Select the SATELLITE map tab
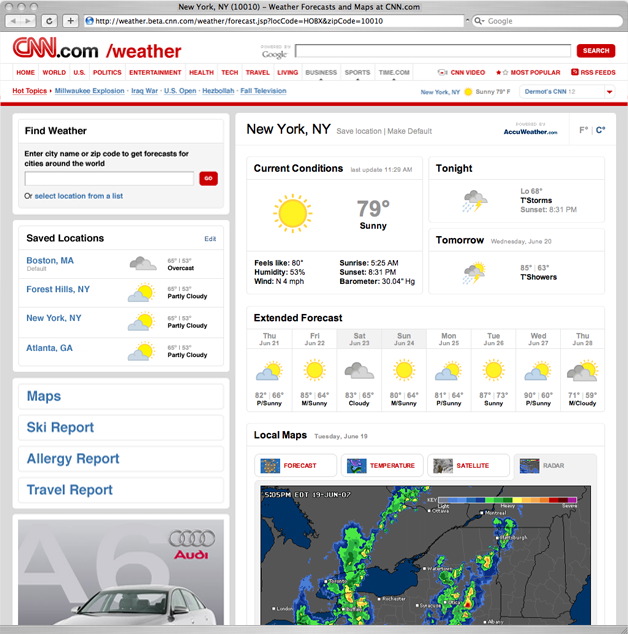This screenshot has width=628, height=634. coord(469,465)
